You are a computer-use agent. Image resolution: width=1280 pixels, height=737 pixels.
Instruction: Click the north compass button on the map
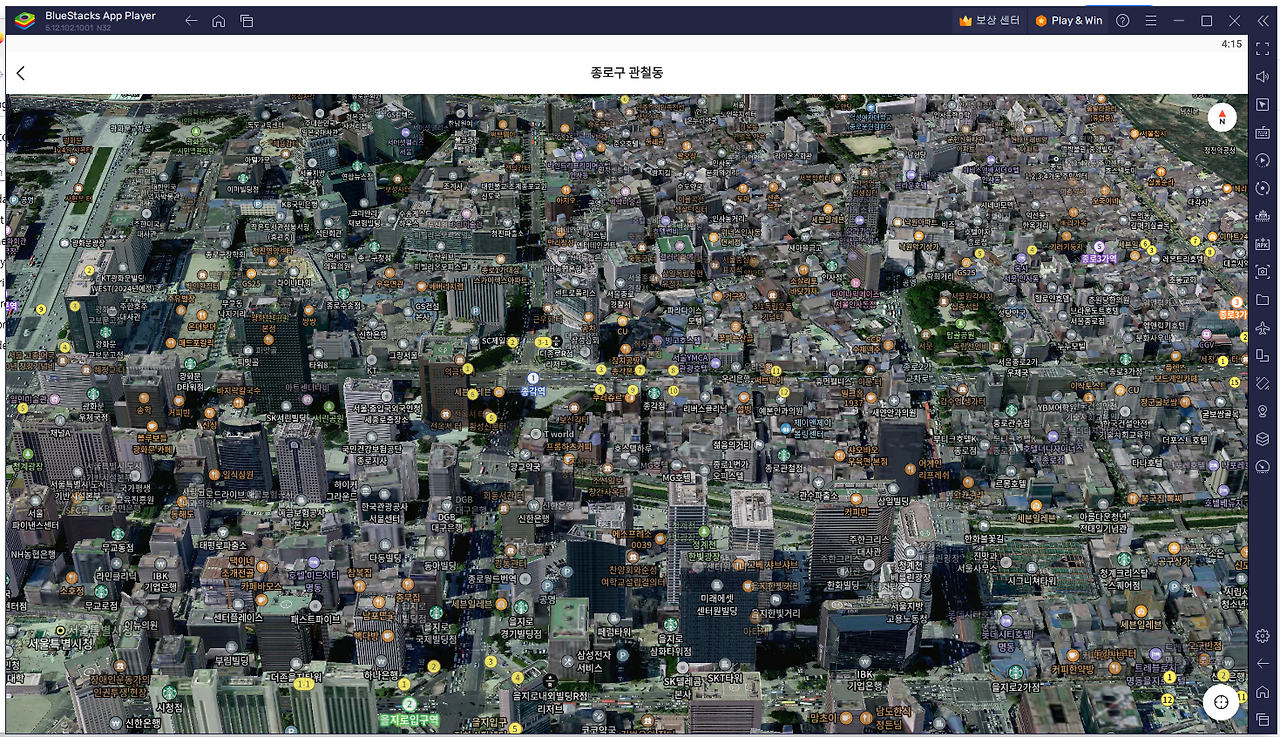[1221, 118]
